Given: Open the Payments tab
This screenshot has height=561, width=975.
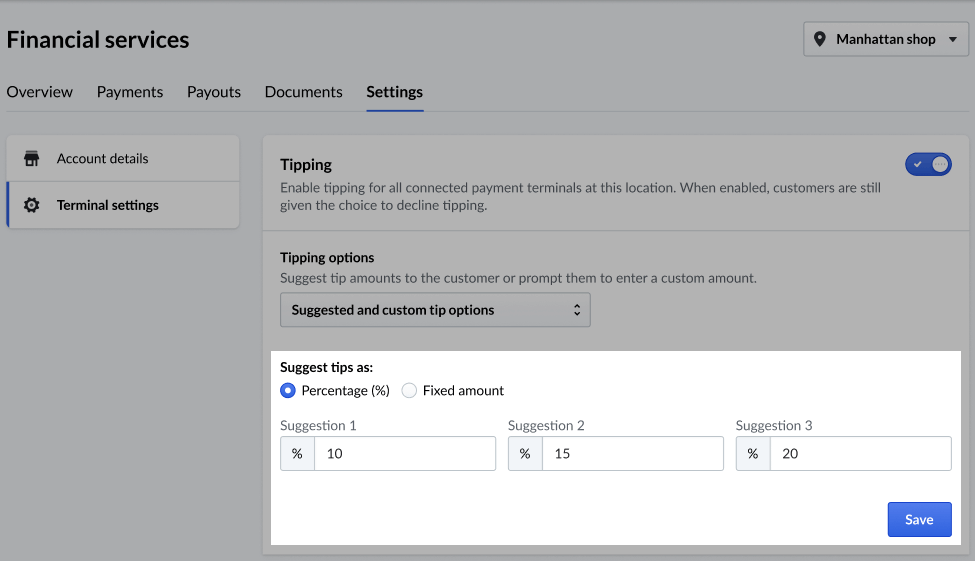Looking at the screenshot, I should tap(130, 92).
